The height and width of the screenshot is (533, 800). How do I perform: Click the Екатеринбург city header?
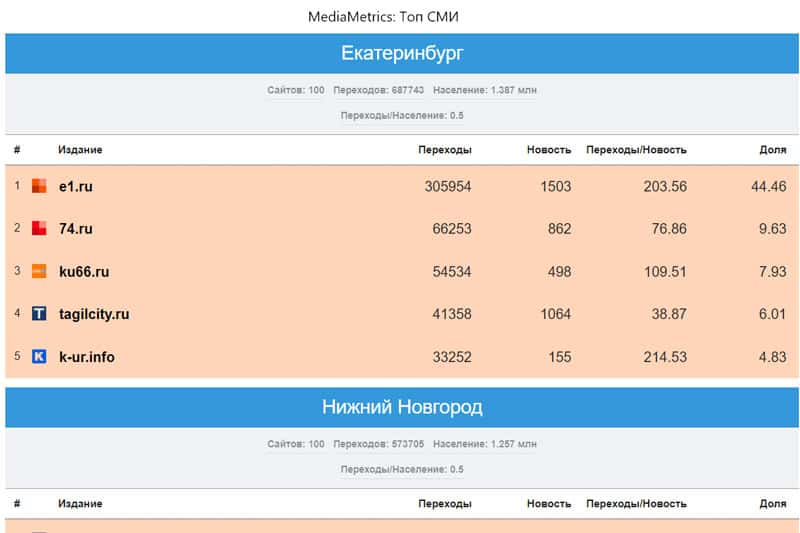coord(402,53)
